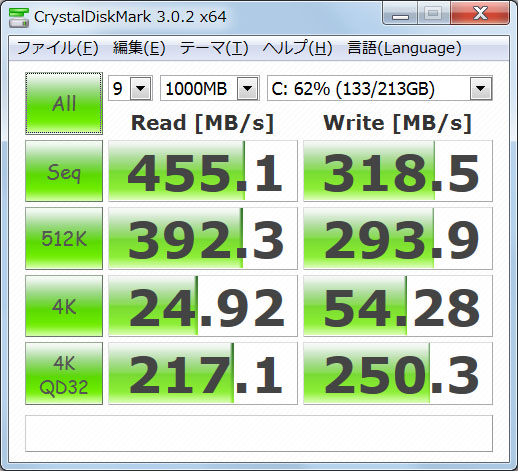Viewport: 518px width, 471px height.
Task: Start the 4K random test
Action: [64, 306]
